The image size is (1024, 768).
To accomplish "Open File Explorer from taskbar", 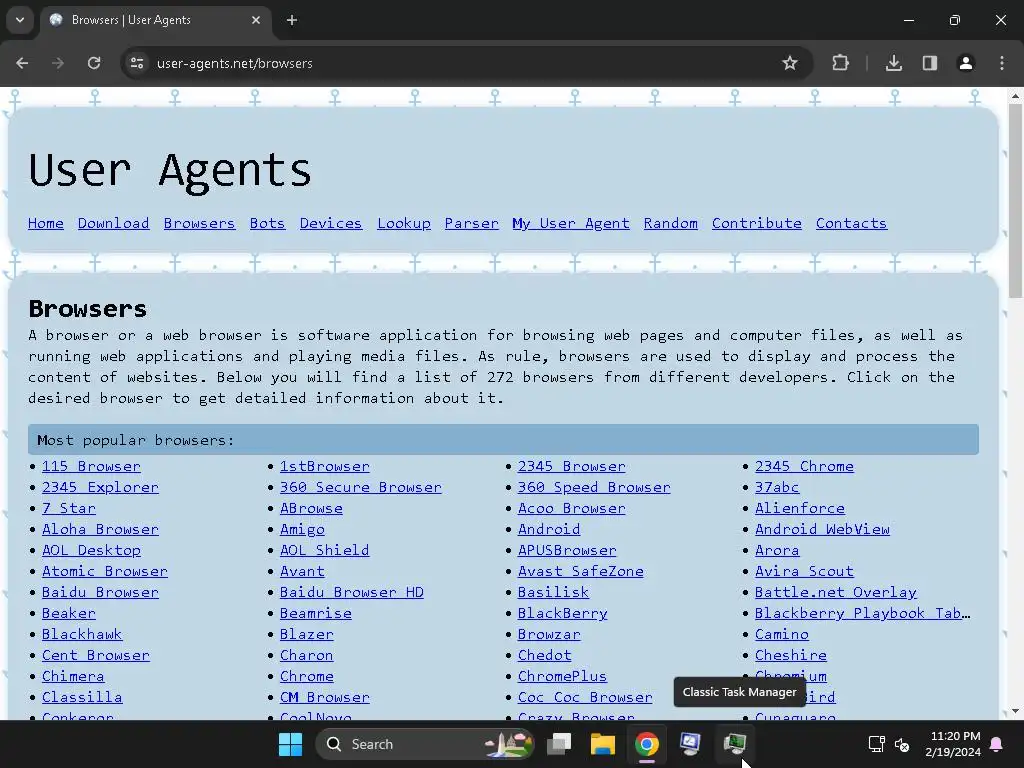I will [603, 744].
